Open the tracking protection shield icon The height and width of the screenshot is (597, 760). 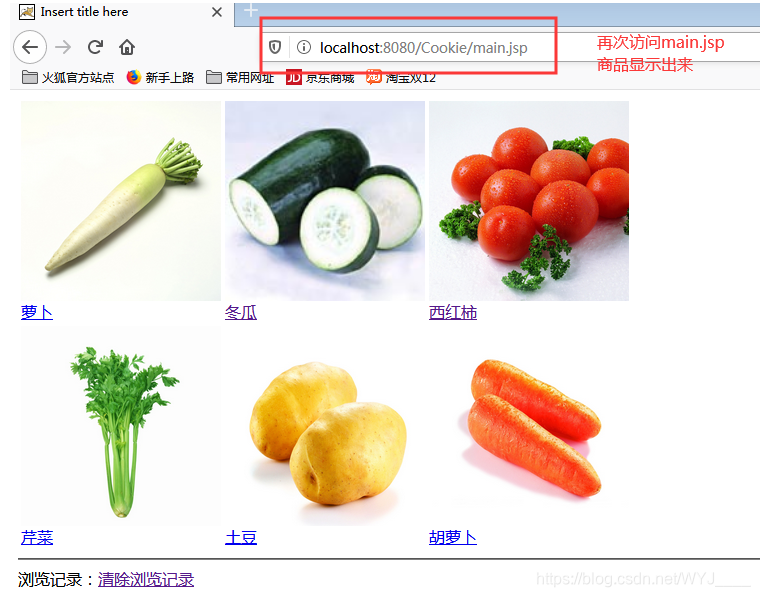[275, 47]
